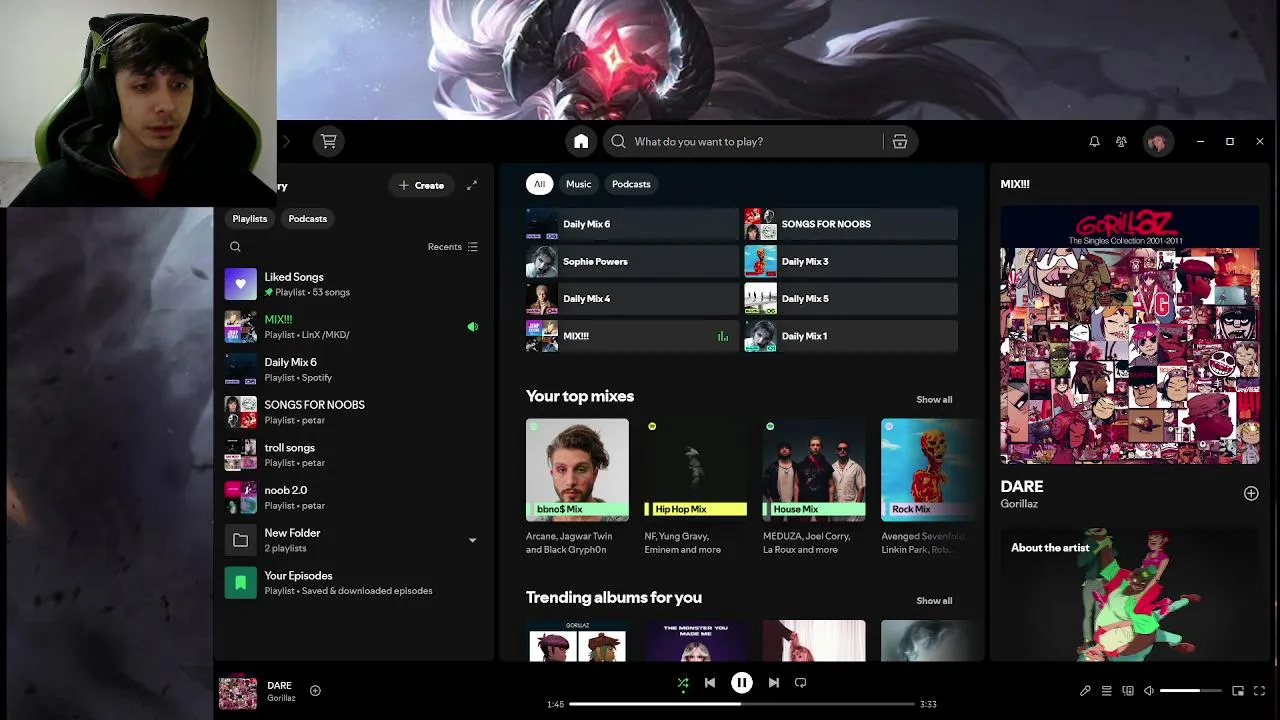Toggle shuffle playback
Viewport: 1280px width, 720px height.
[x=683, y=683]
